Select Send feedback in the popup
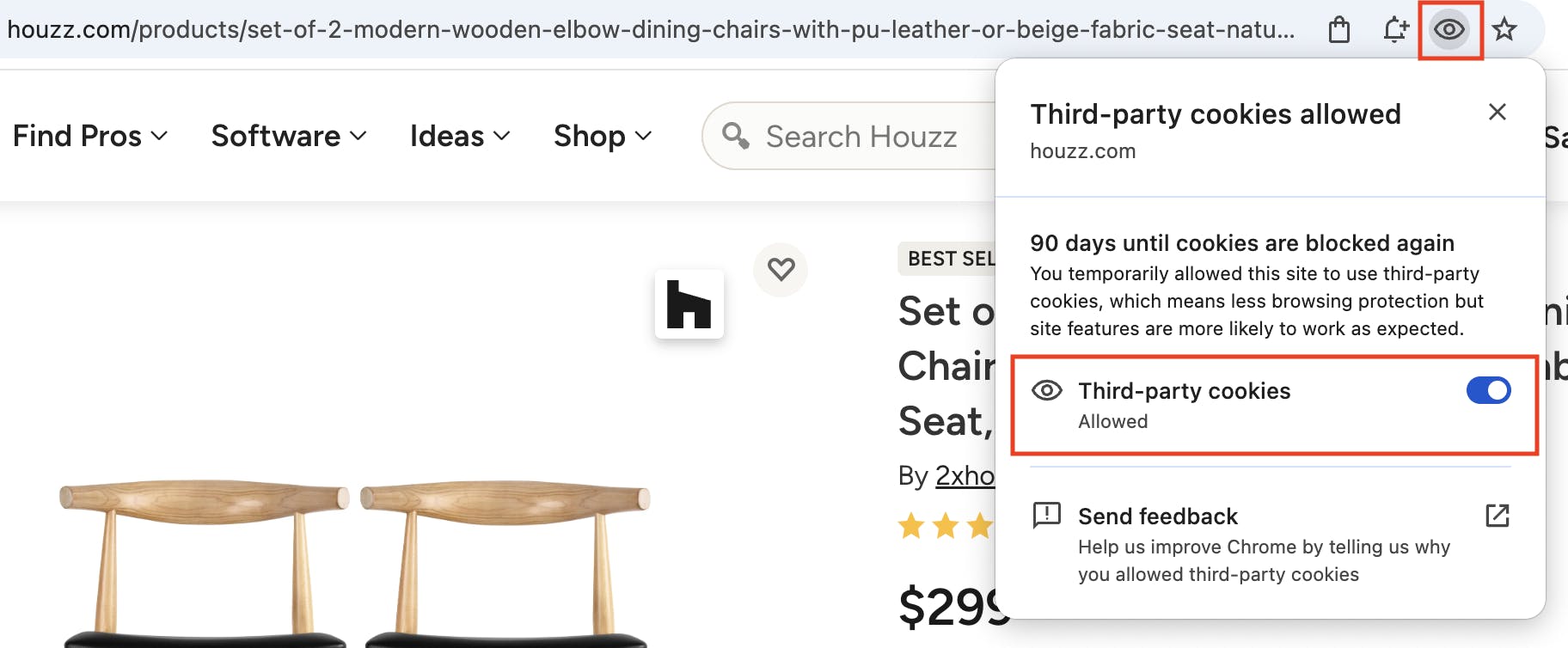1568x648 pixels. pyautogui.click(x=1158, y=517)
